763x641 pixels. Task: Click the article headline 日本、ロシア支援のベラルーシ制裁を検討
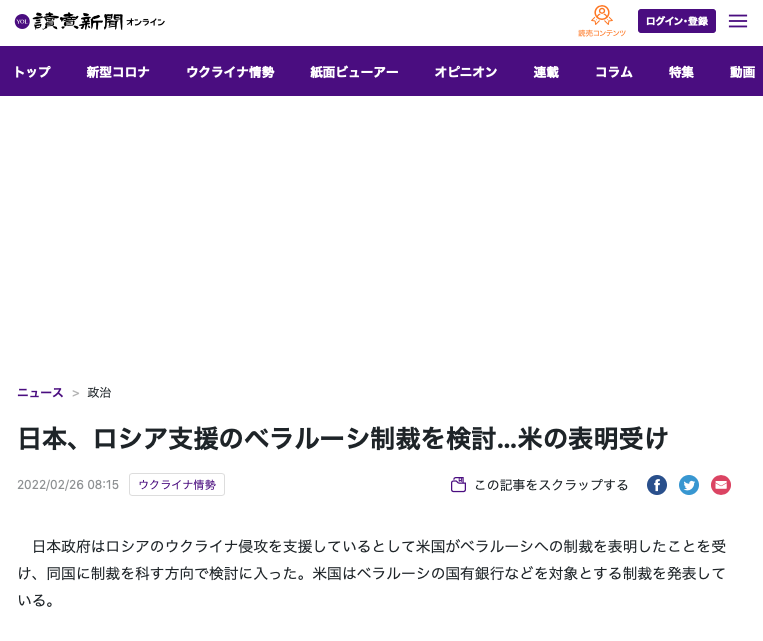343,438
